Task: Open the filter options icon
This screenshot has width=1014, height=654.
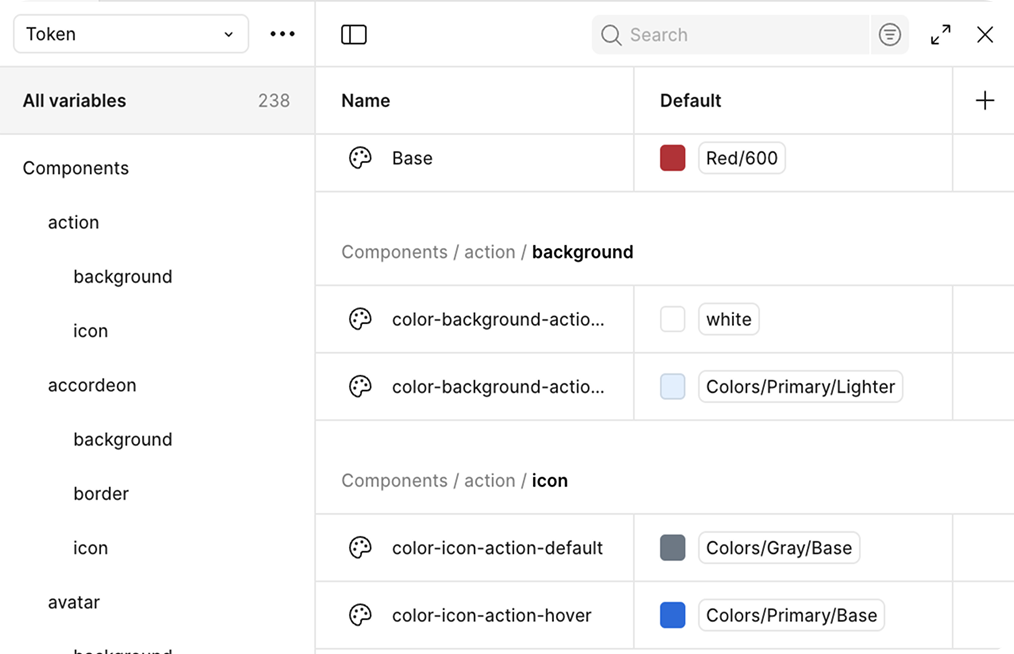Action: coord(889,35)
